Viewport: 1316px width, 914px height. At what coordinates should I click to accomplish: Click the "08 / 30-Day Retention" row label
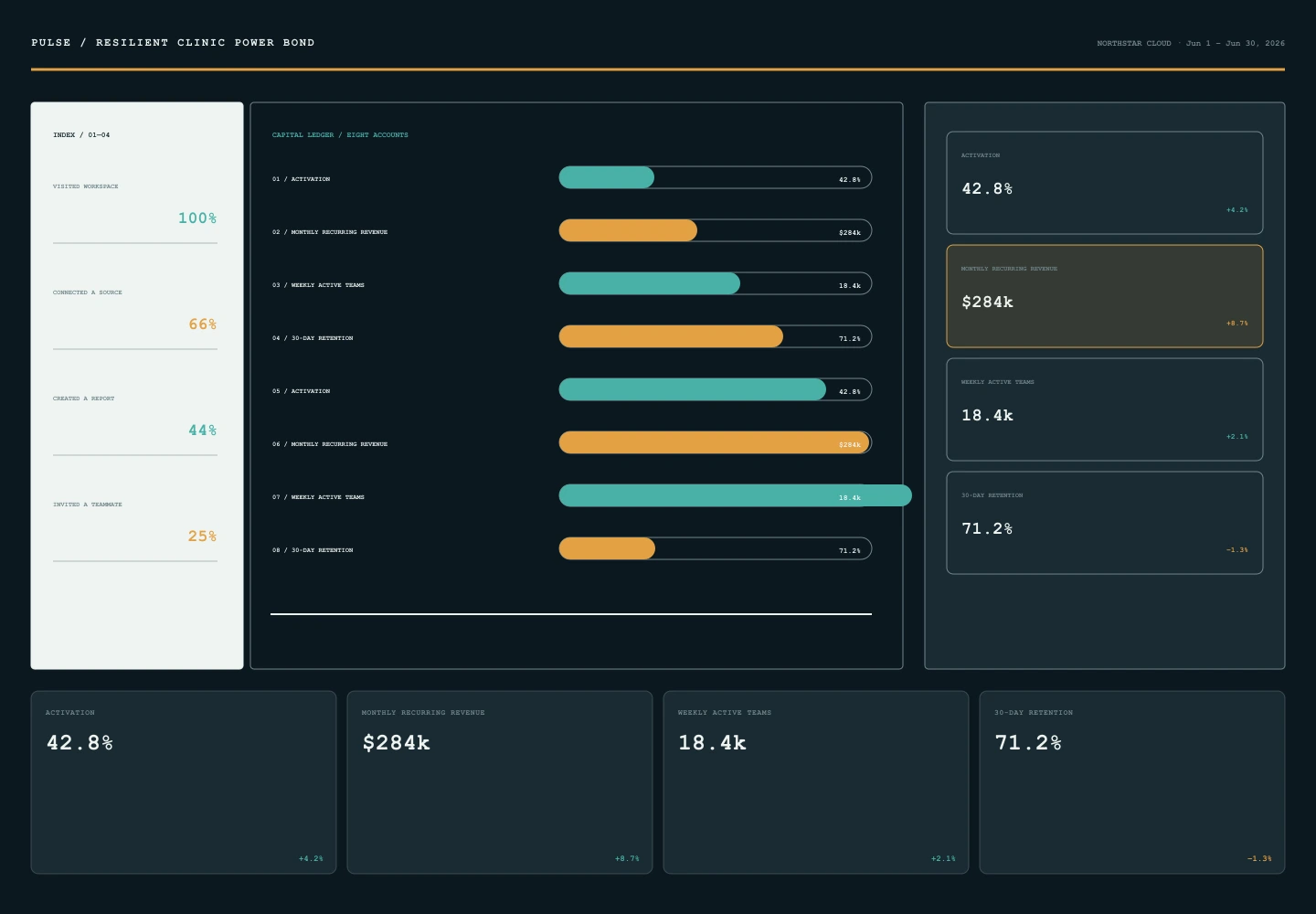coord(313,550)
